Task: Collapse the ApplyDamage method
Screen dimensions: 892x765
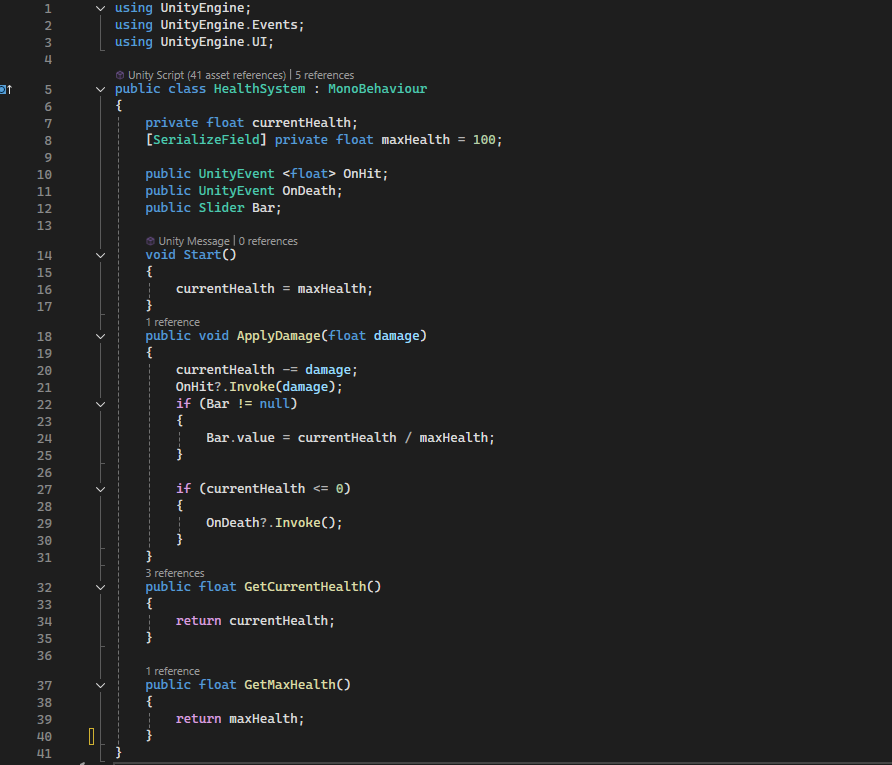Action: [x=100, y=335]
